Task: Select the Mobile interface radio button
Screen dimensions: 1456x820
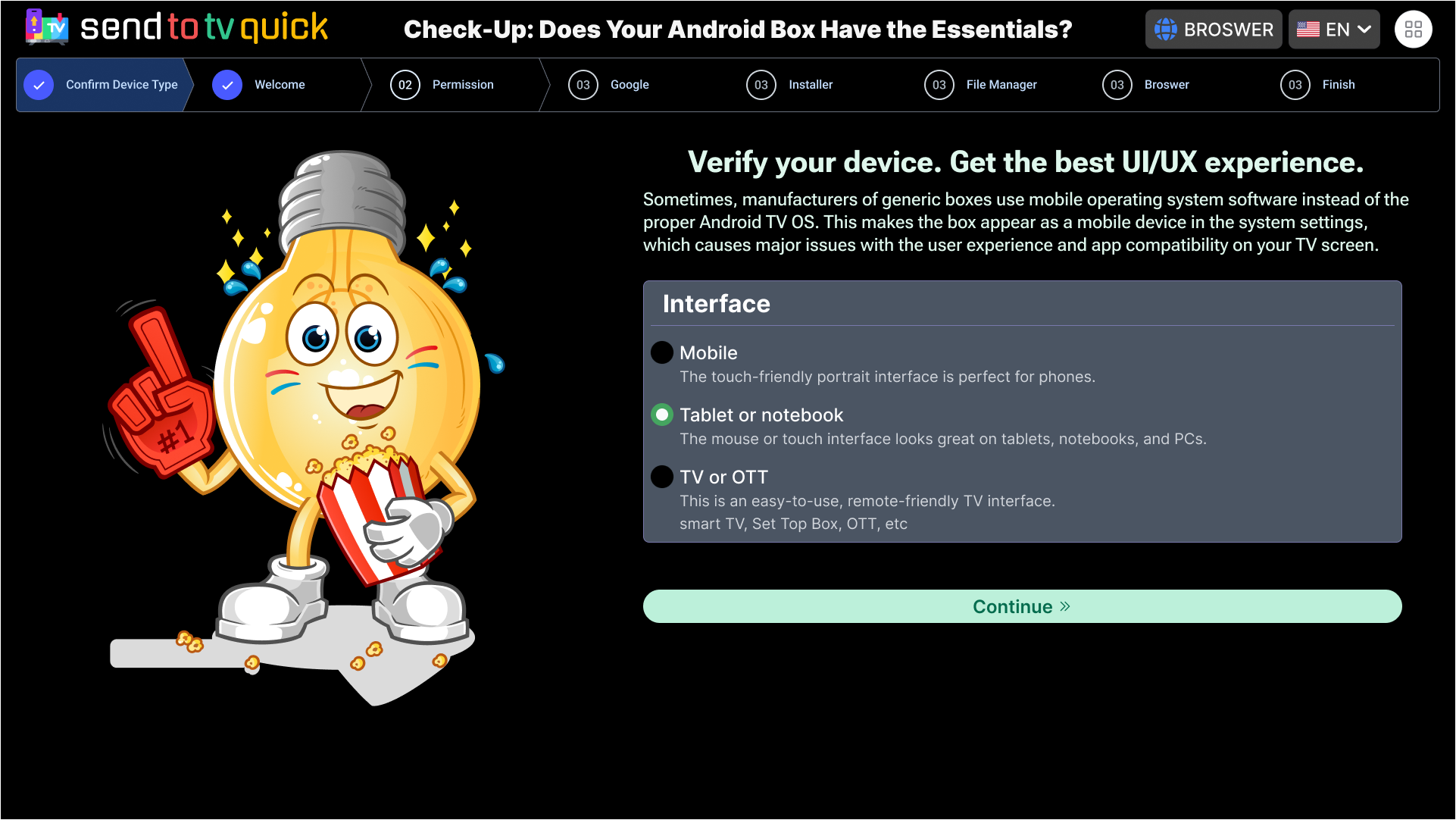Action: pyautogui.click(x=662, y=352)
